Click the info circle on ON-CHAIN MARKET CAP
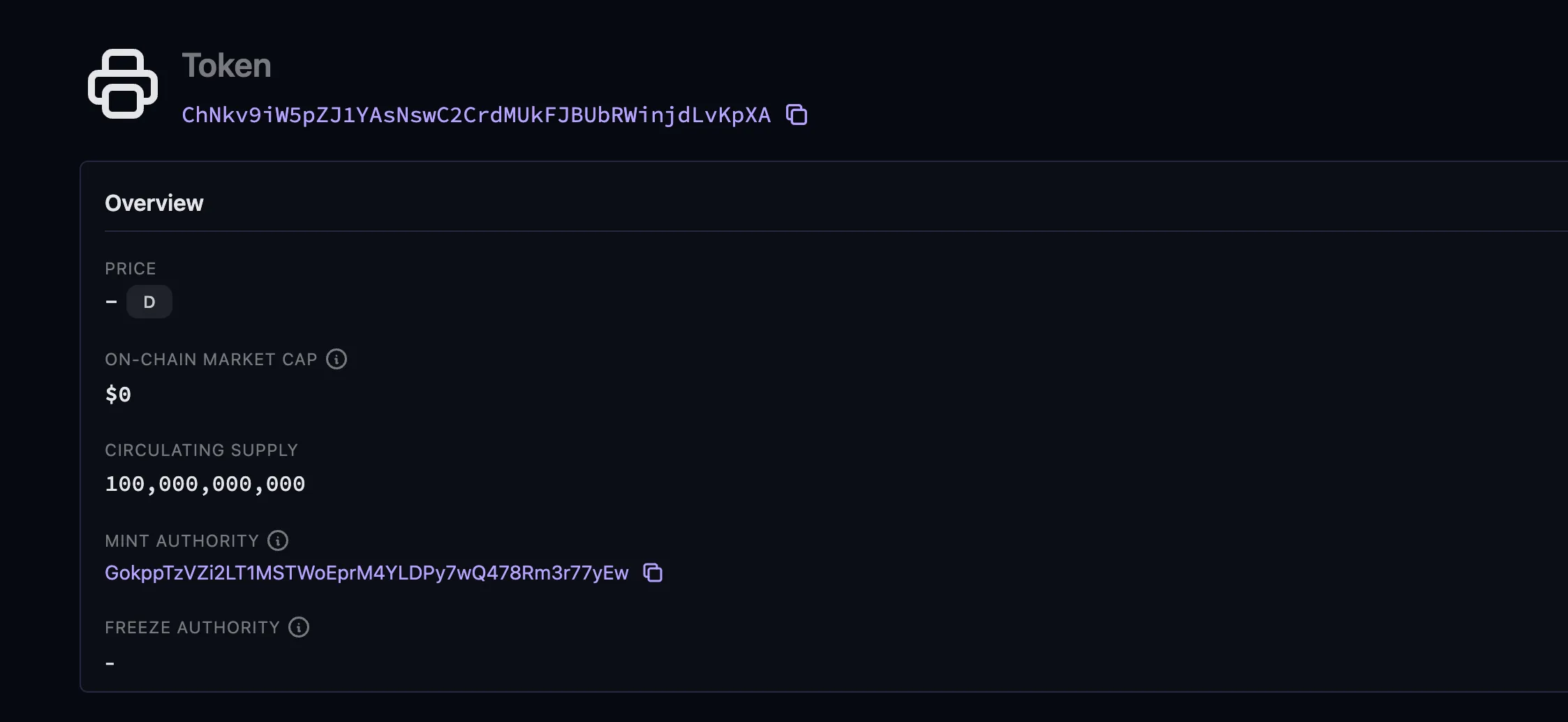This screenshot has height=722, width=1568. (337, 359)
